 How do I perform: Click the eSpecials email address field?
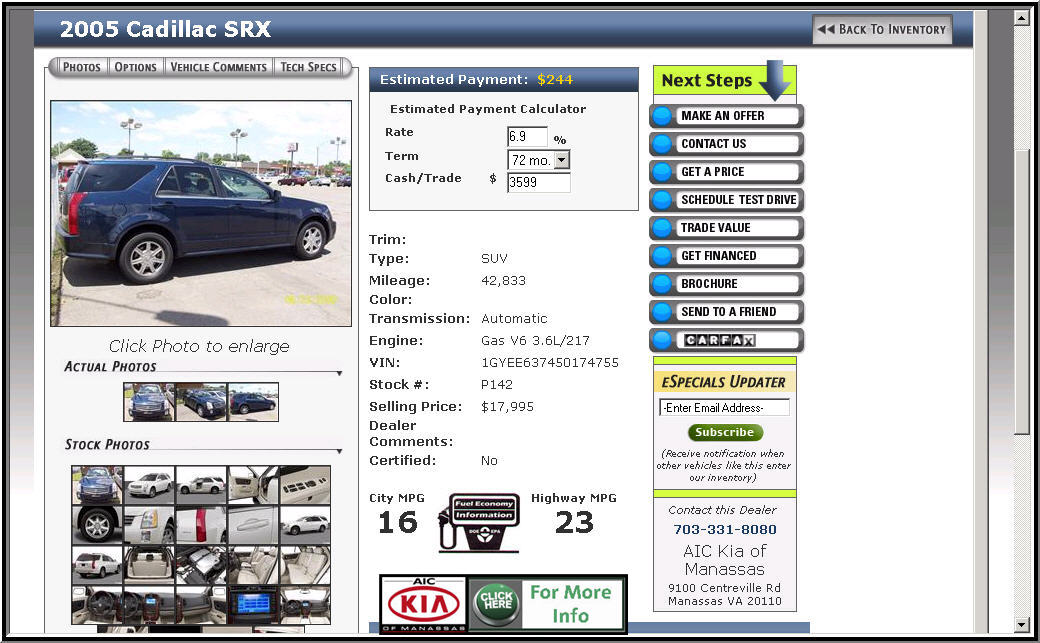click(x=724, y=407)
